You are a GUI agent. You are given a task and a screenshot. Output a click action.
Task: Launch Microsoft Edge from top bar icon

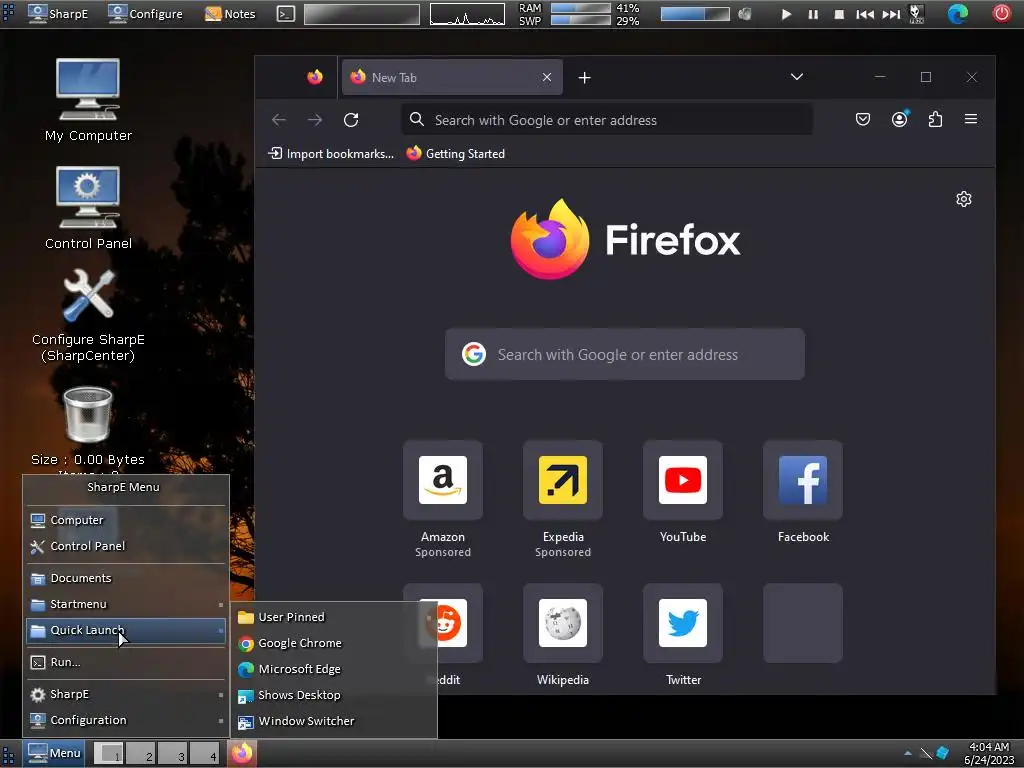coord(958,14)
